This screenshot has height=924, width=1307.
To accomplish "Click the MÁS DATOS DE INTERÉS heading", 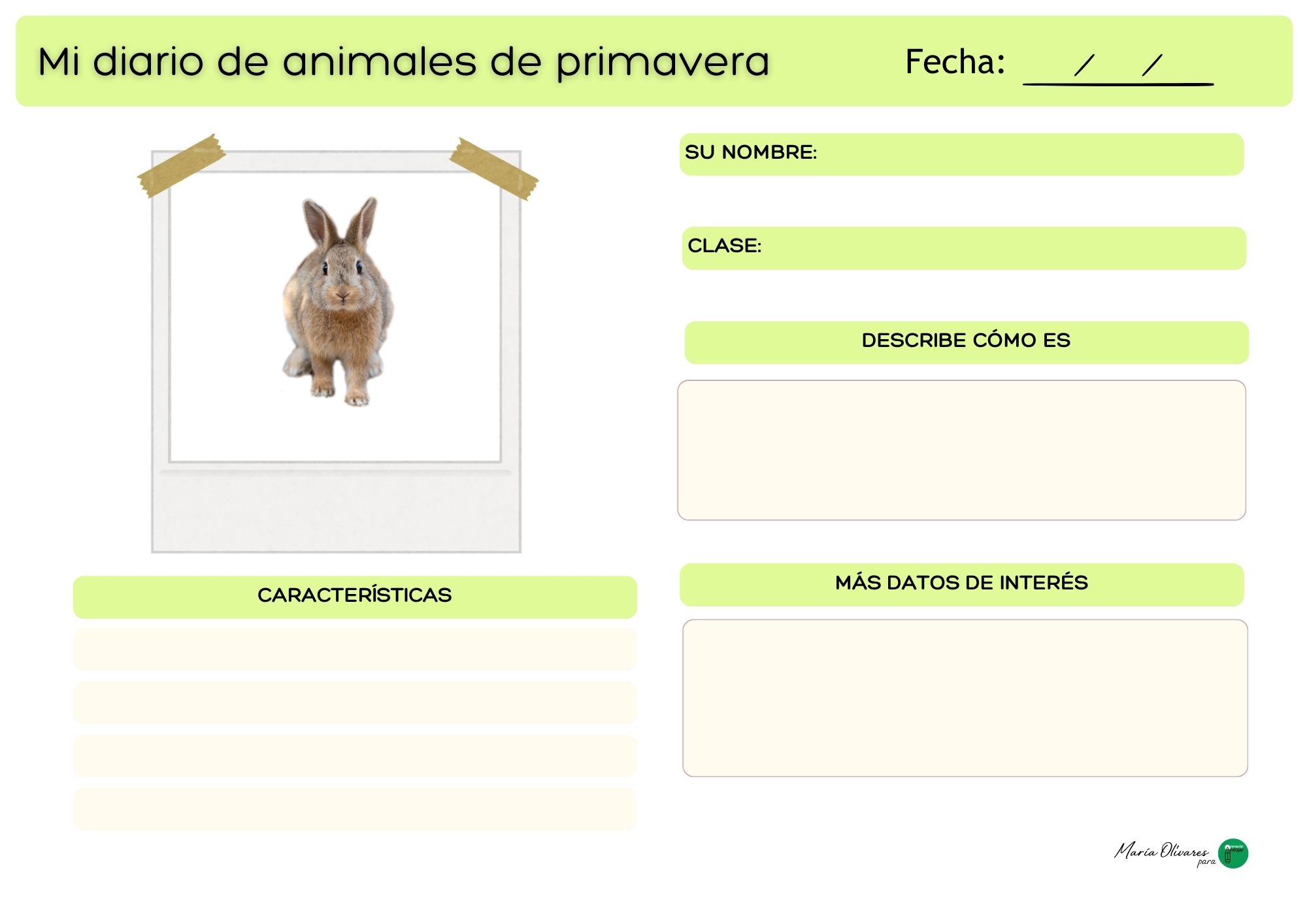I will pyautogui.click(x=961, y=584).
